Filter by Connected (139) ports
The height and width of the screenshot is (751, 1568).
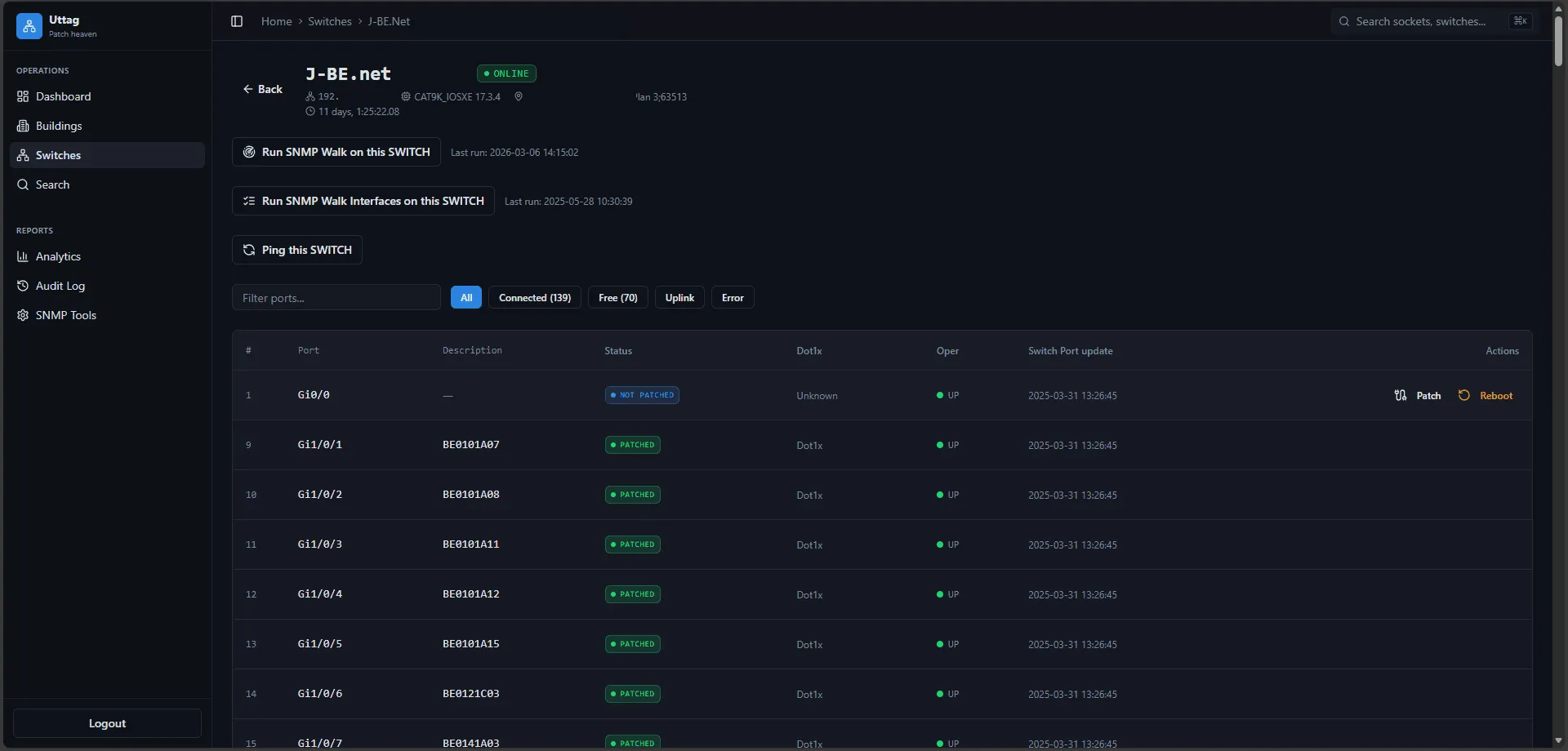[x=535, y=297]
